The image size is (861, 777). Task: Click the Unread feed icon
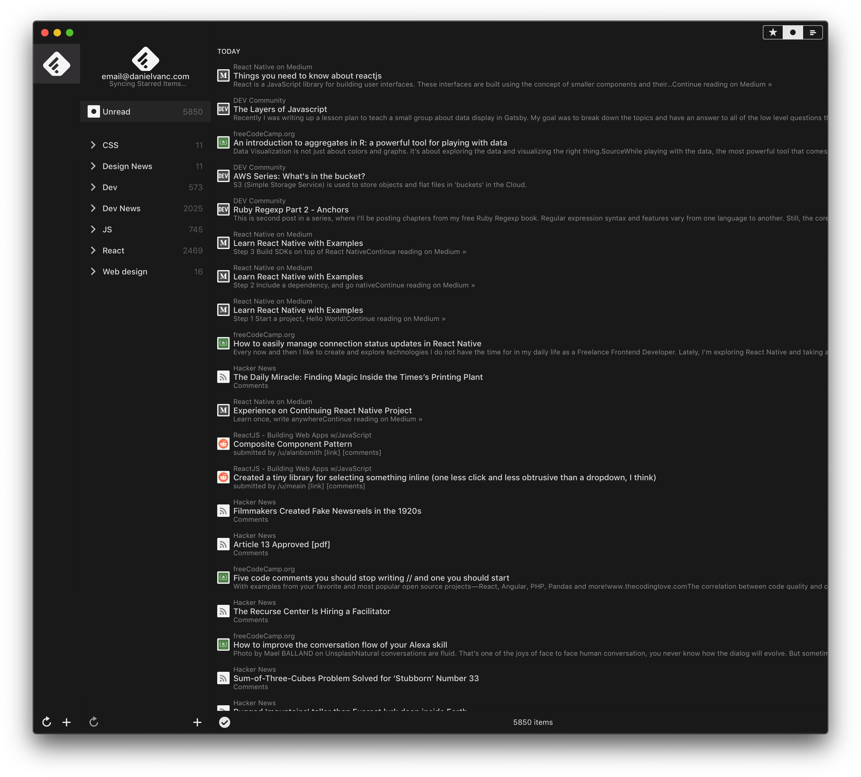pyautogui.click(x=94, y=111)
